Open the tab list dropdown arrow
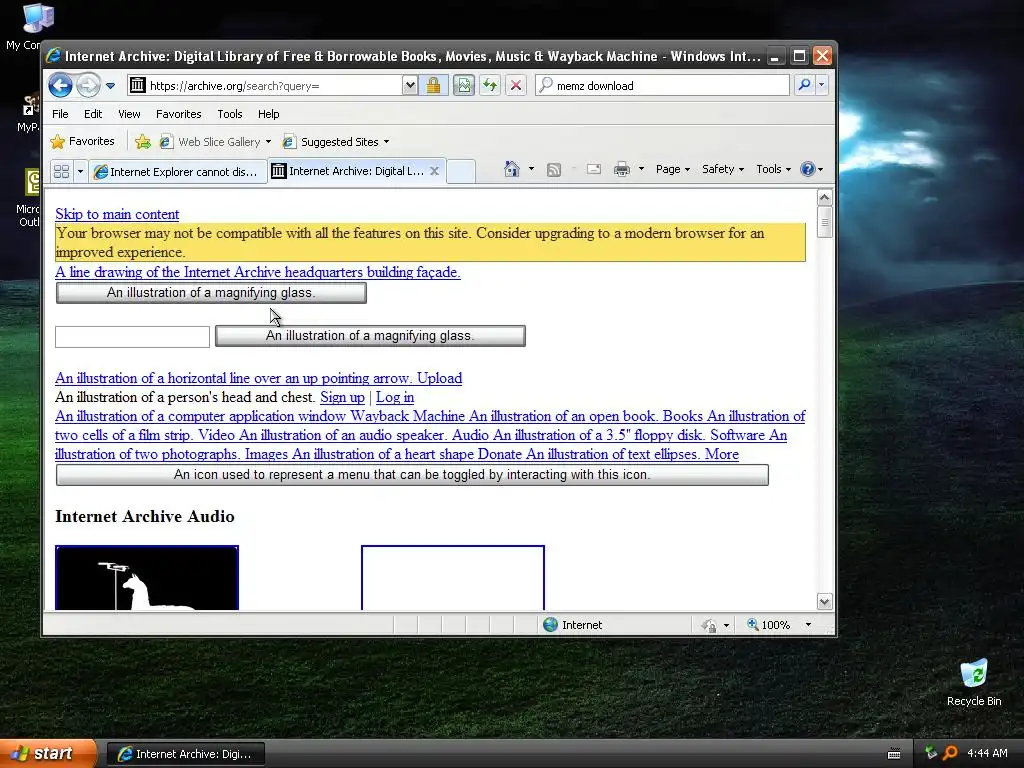The width and height of the screenshot is (1024, 768). [80, 171]
